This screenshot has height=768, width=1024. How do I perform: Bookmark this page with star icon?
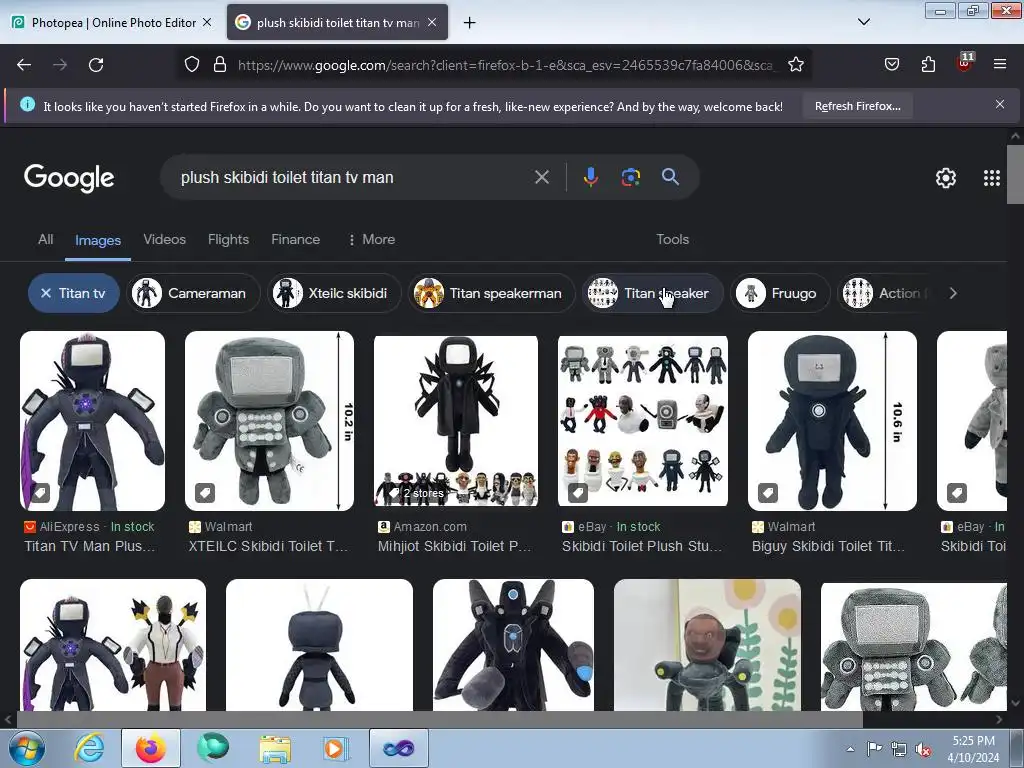pos(795,64)
